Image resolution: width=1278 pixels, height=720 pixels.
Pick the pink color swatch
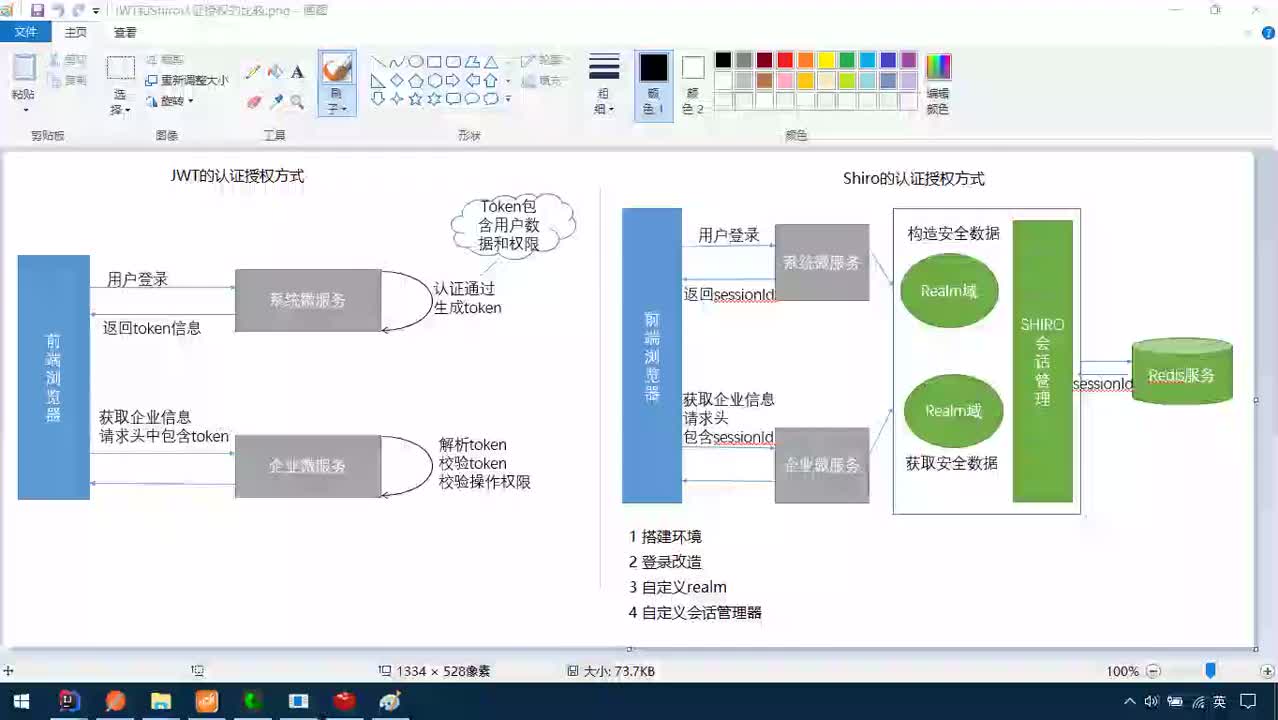pos(785,80)
